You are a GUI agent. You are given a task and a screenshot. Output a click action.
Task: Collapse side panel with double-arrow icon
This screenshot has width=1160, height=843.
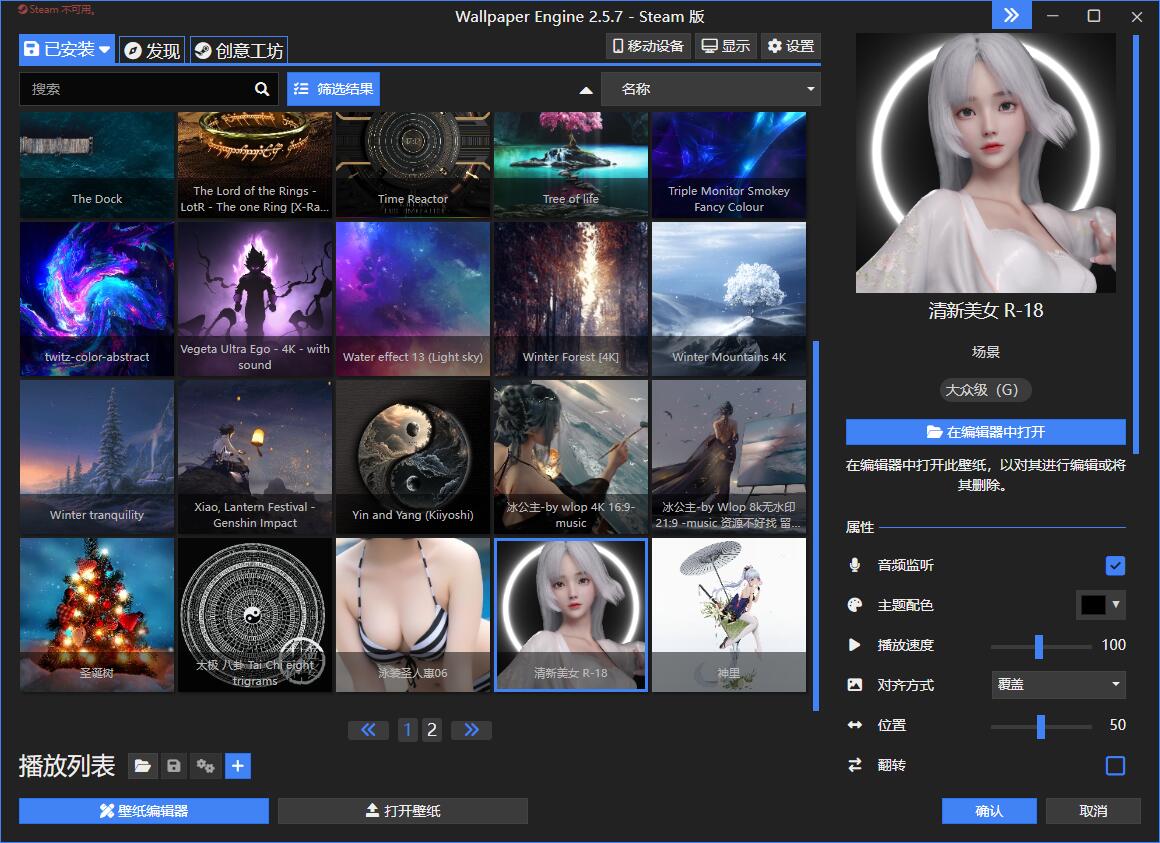pyautogui.click(x=1011, y=15)
